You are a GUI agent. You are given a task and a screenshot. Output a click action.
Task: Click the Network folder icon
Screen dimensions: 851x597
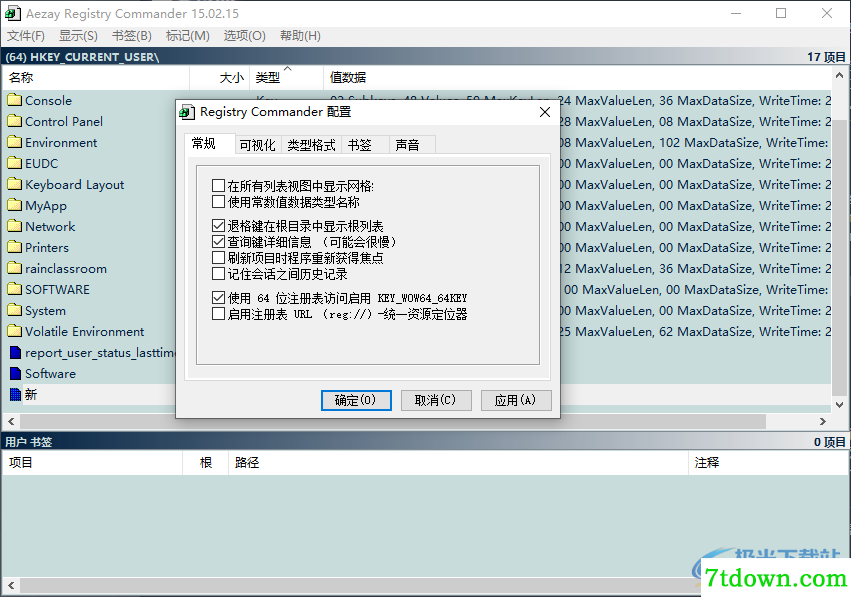[15, 226]
